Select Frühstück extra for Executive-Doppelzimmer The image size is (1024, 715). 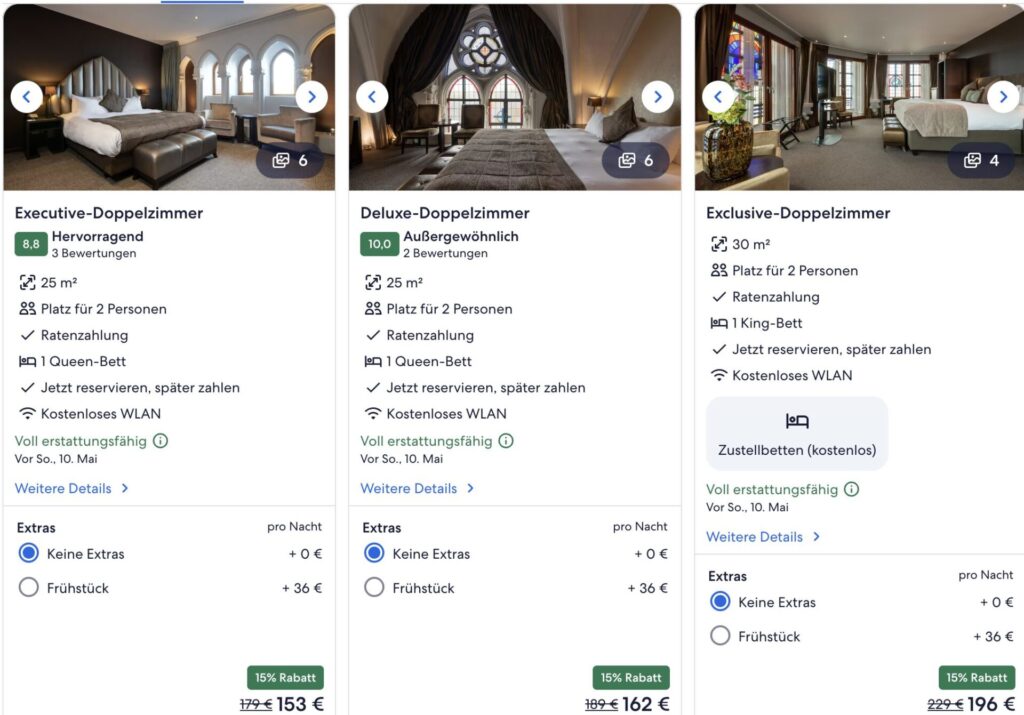coord(28,587)
